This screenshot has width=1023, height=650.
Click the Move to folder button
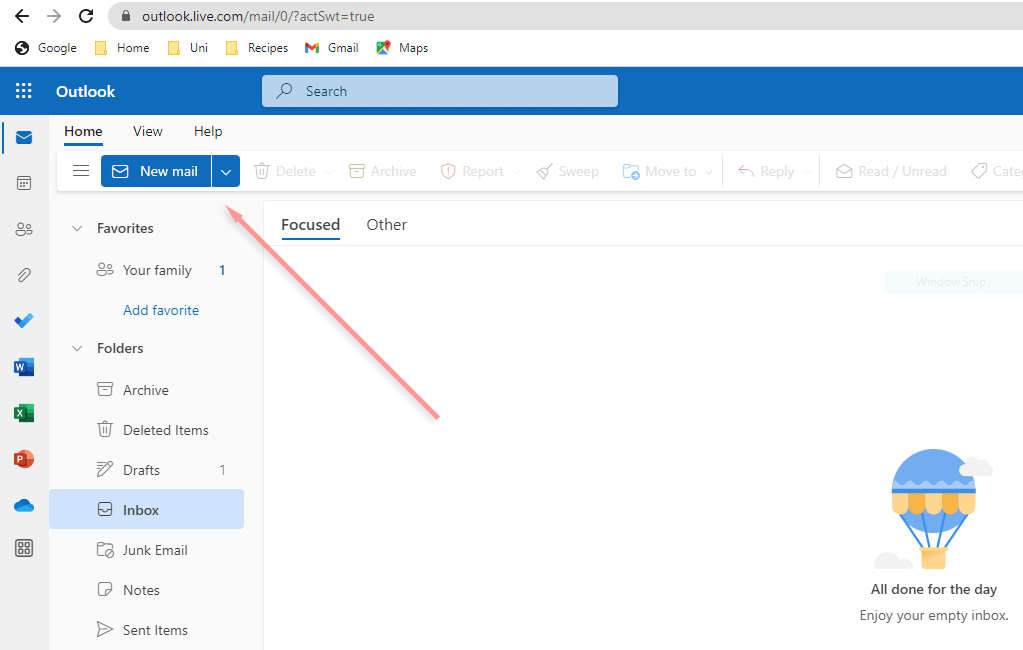click(x=660, y=171)
